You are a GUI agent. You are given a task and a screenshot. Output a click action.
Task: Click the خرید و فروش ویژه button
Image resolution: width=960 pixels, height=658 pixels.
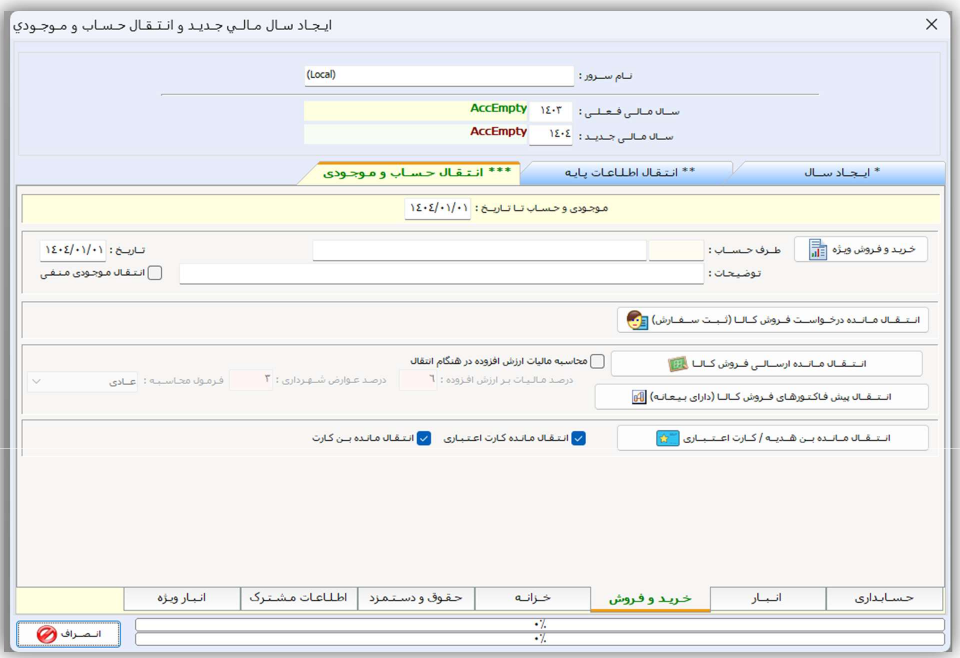tap(861, 250)
